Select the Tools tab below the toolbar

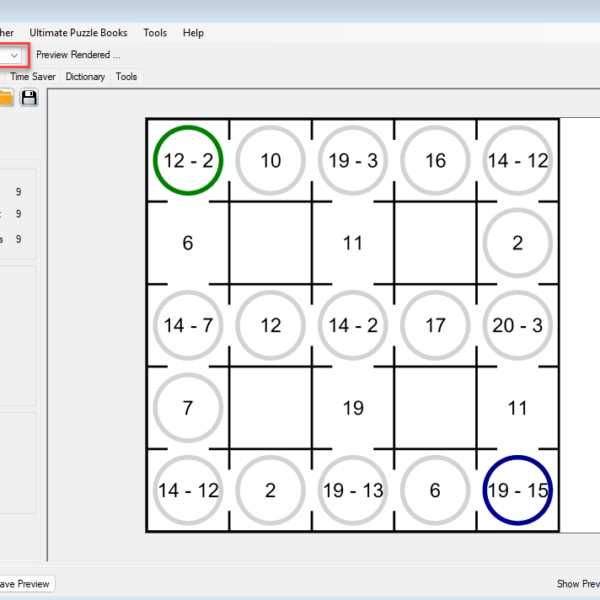127,76
